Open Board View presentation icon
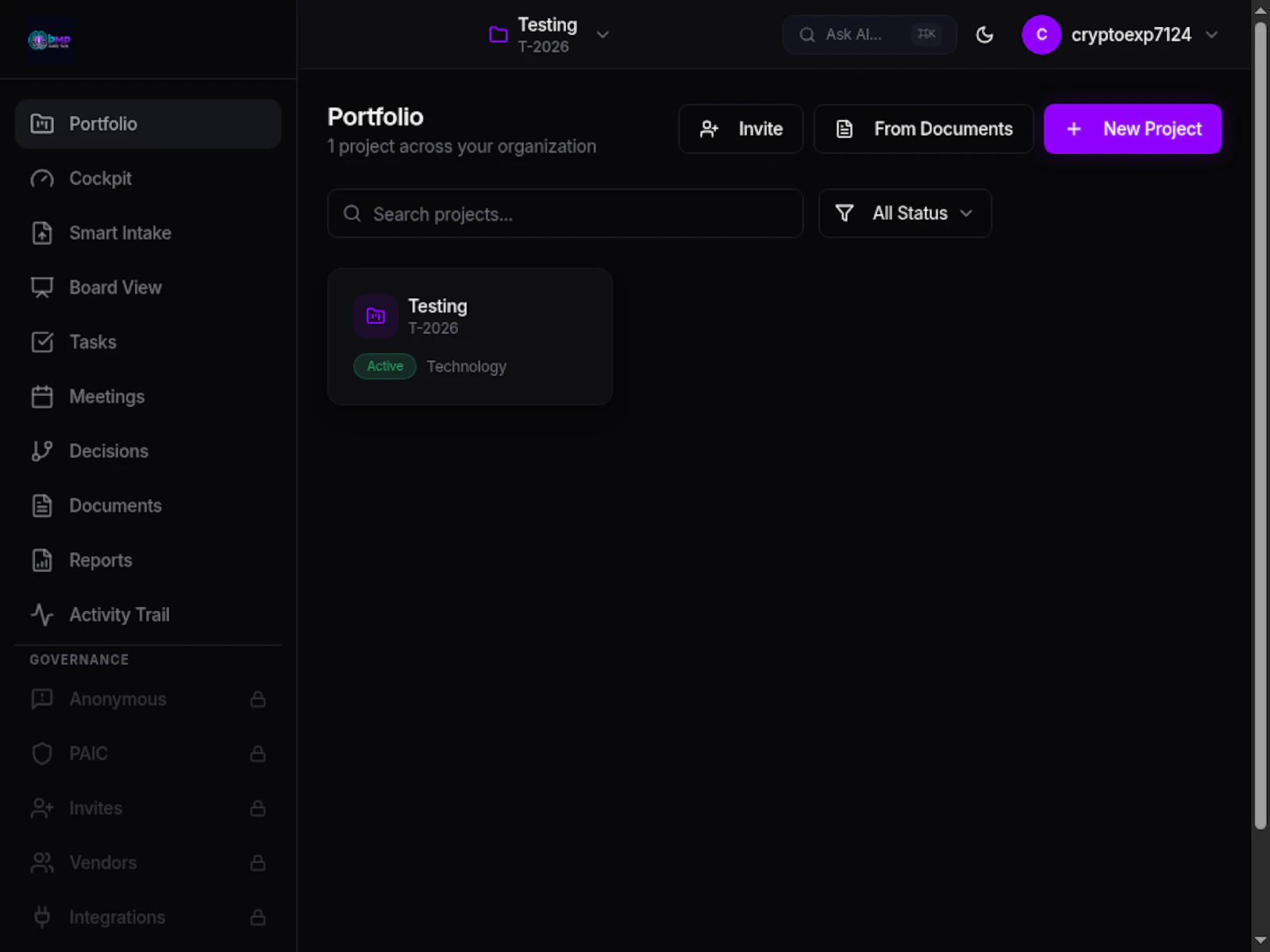 pos(42,287)
